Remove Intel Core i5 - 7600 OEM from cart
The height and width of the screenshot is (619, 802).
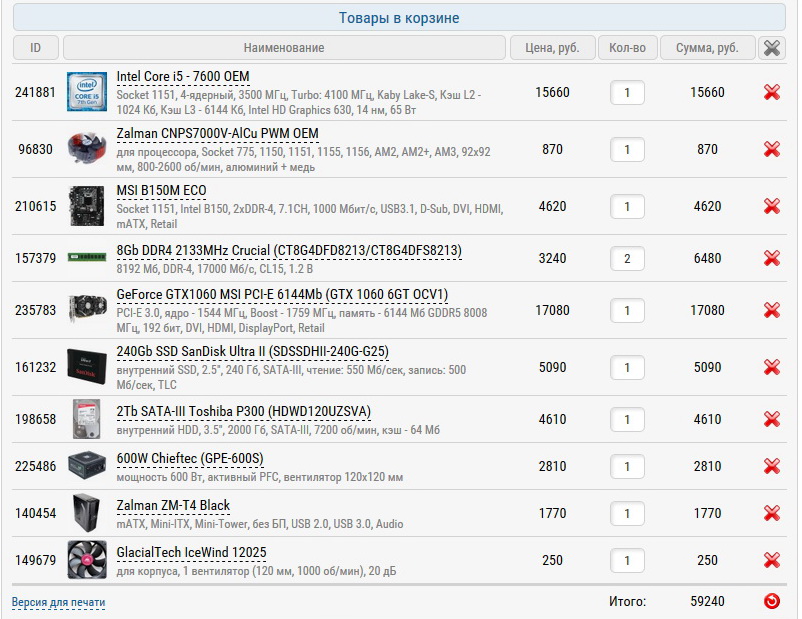click(771, 92)
